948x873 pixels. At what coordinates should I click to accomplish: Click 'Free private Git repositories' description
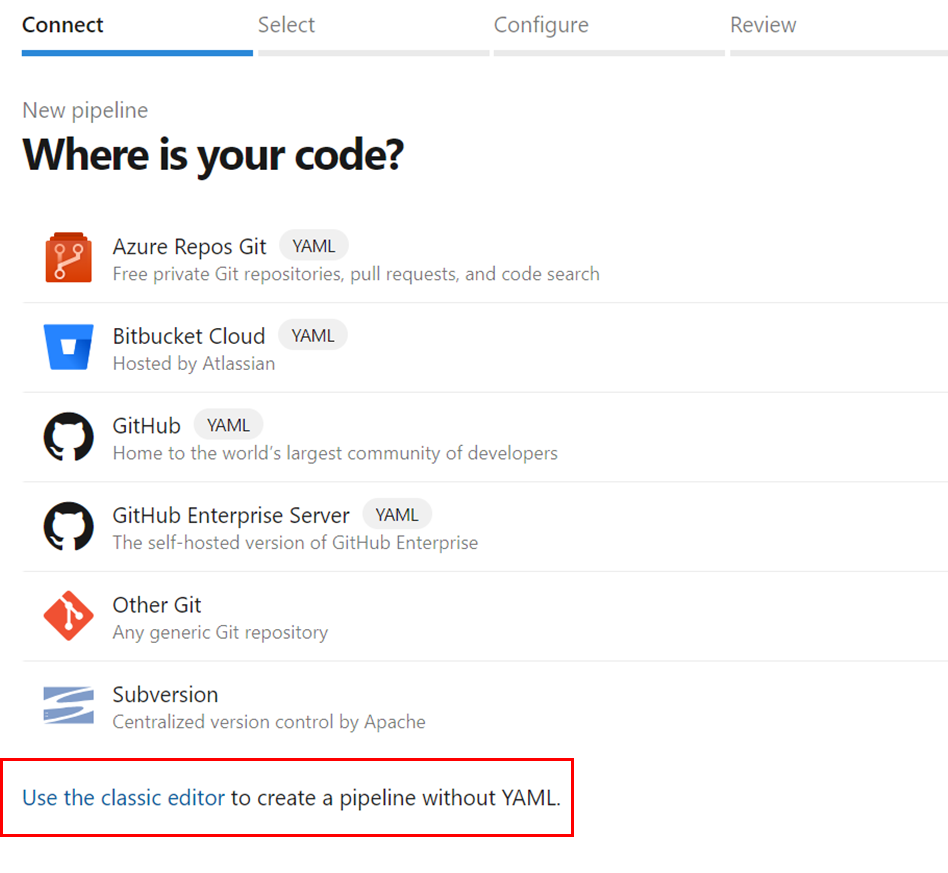coord(356,274)
